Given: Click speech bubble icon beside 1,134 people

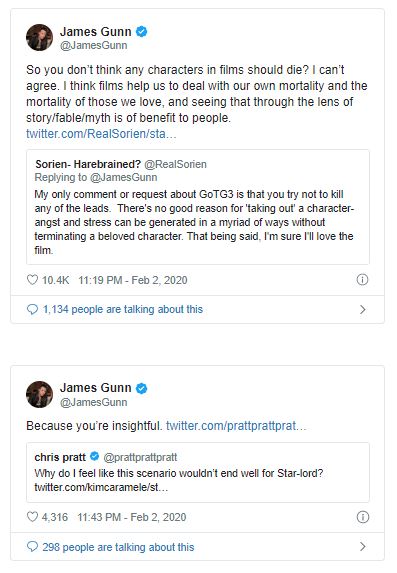Looking at the screenshot, I should (33, 310).
